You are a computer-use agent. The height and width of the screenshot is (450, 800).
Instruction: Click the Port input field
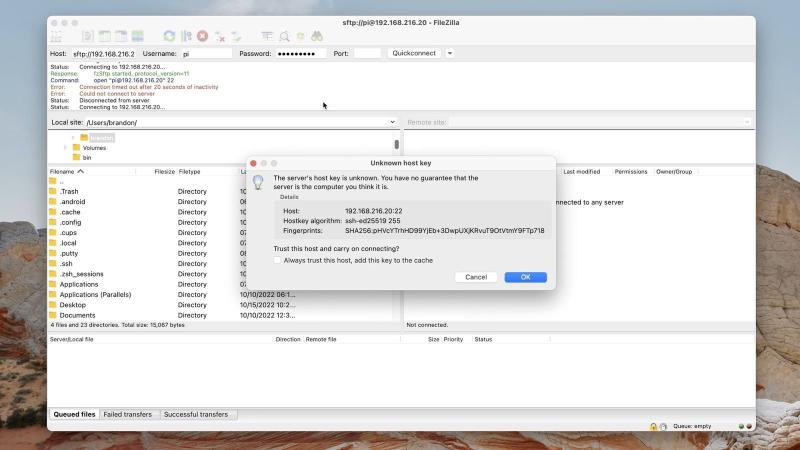click(367, 53)
